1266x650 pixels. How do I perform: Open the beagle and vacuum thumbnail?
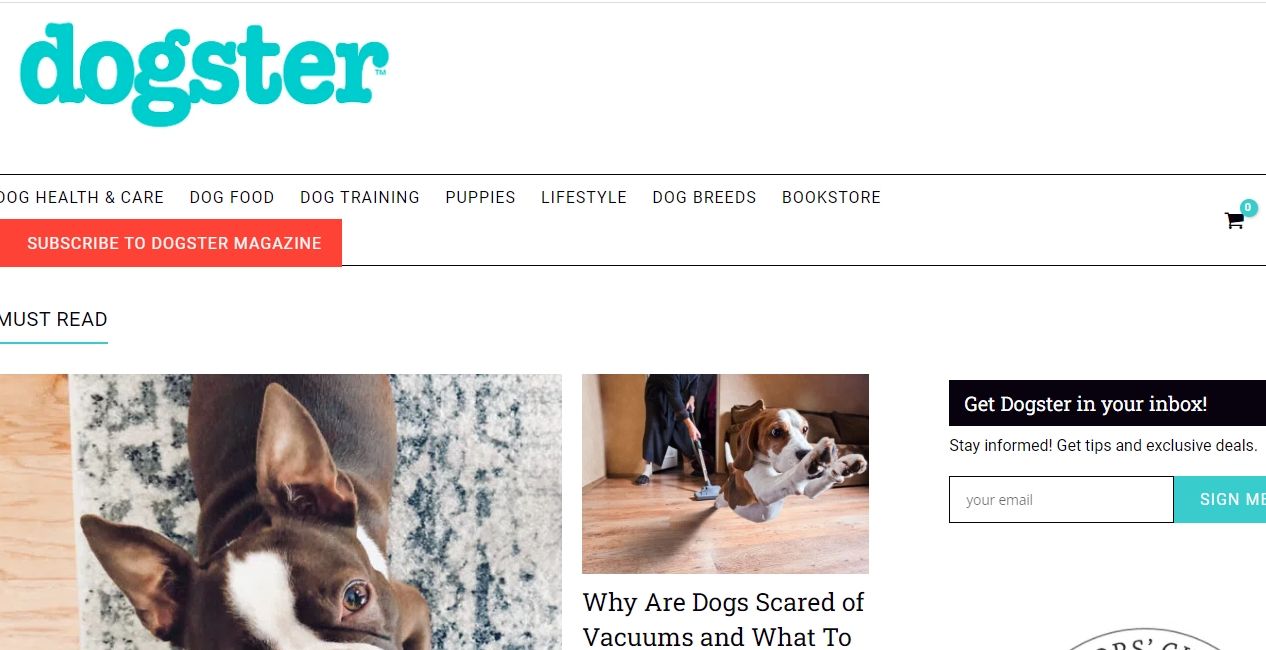tap(725, 474)
